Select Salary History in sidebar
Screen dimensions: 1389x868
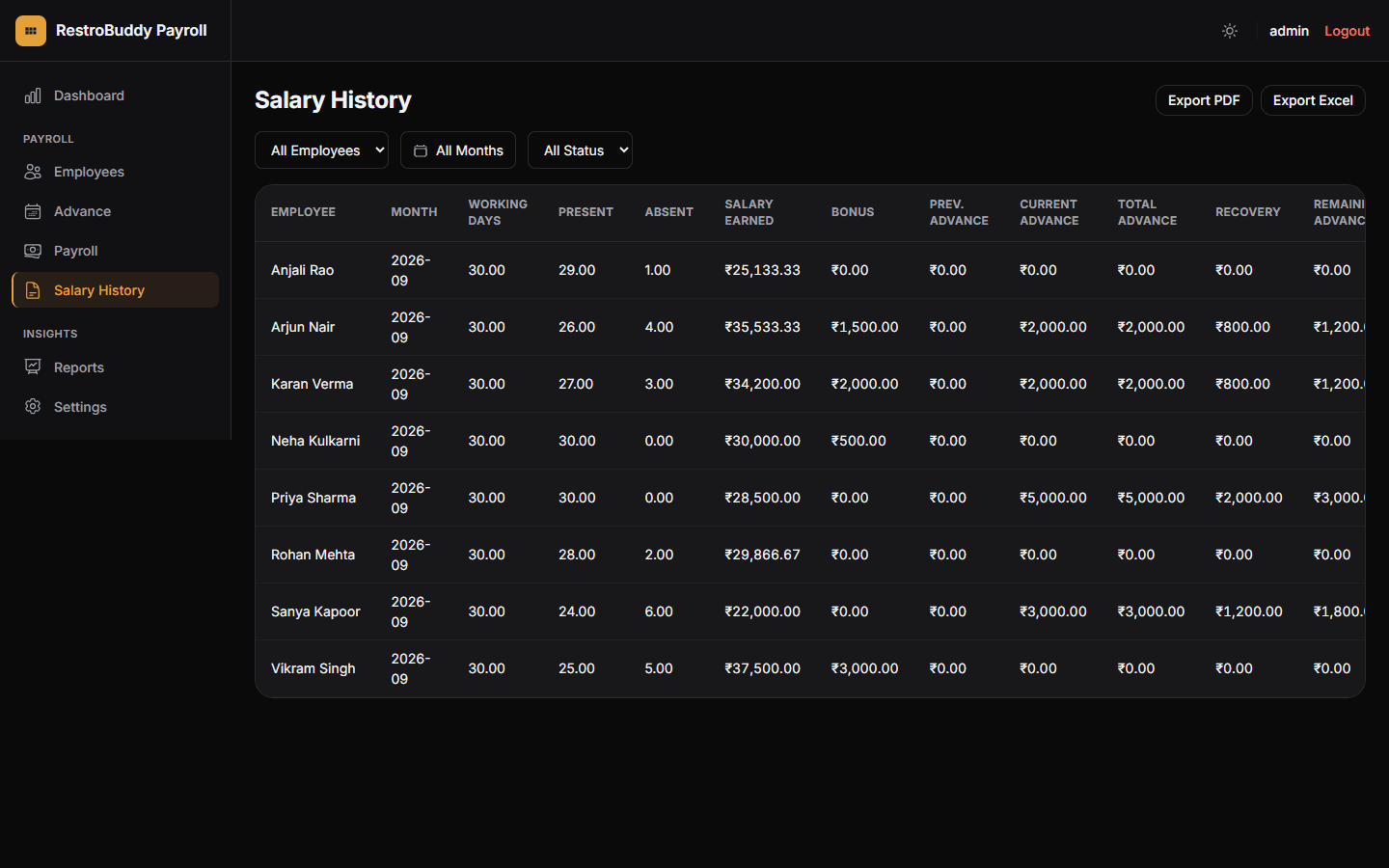115,290
